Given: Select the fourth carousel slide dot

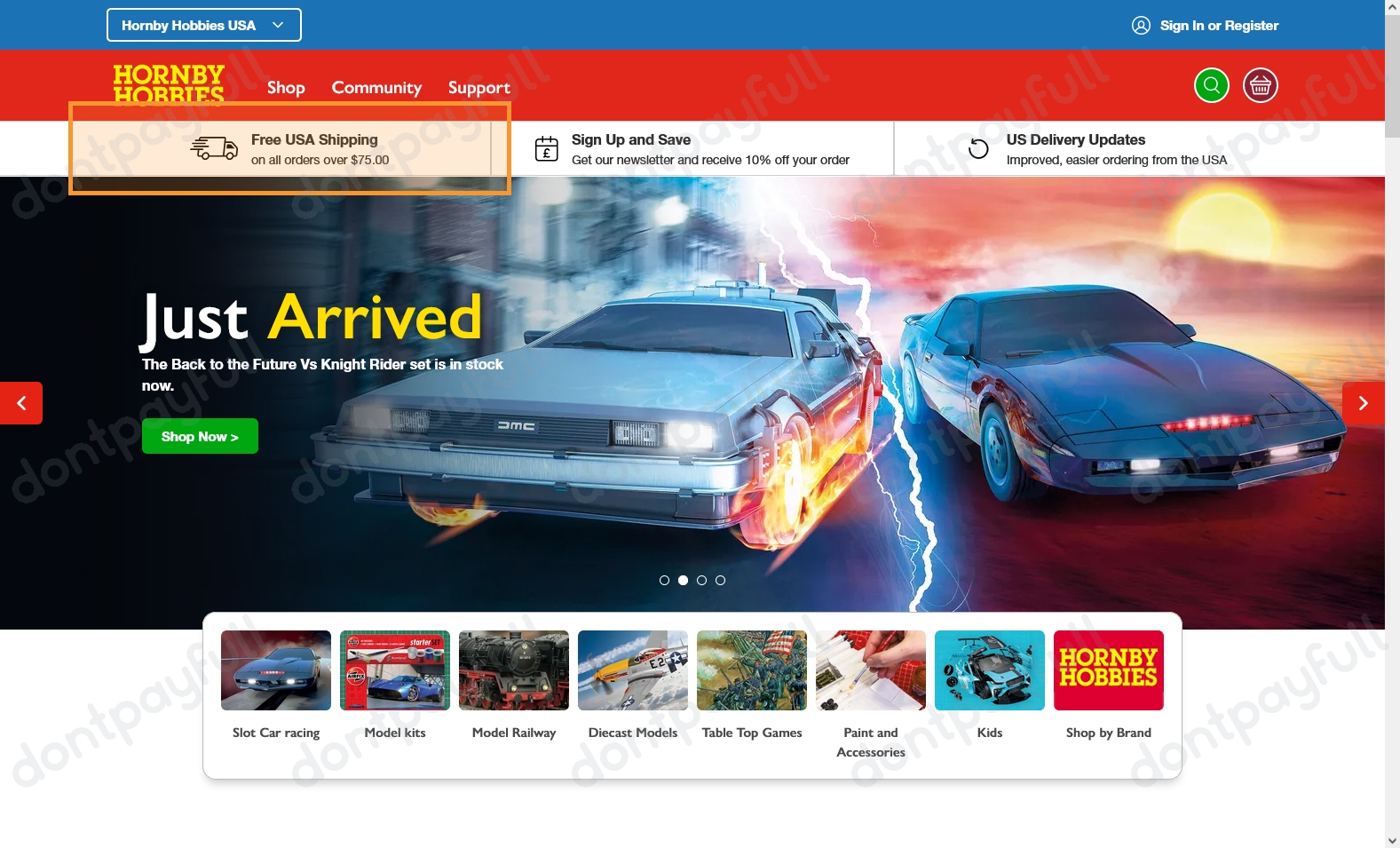Looking at the screenshot, I should (x=720, y=580).
